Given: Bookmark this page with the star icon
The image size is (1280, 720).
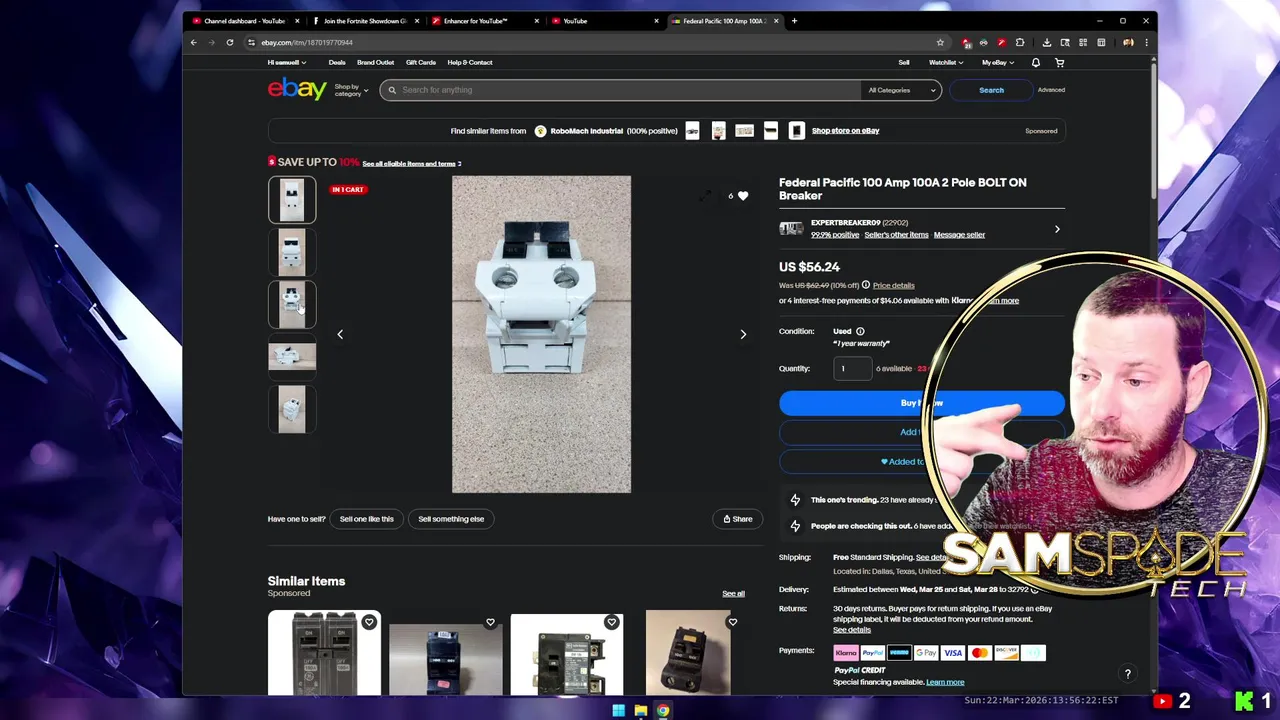Looking at the screenshot, I should (x=940, y=42).
